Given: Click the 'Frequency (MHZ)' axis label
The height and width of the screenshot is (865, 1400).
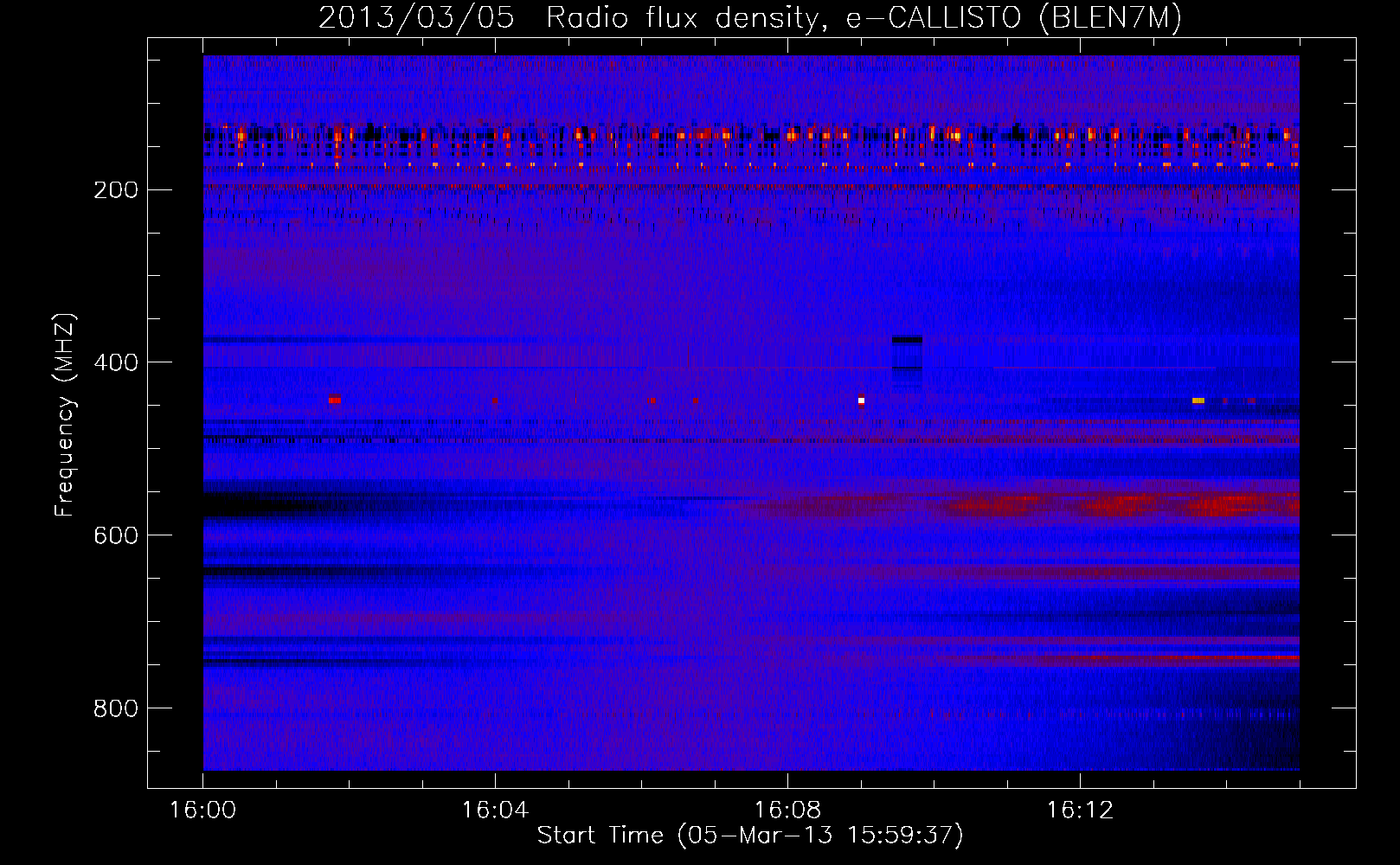Looking at the screenshot, I should pyautogui.click(x=65, y=415).
